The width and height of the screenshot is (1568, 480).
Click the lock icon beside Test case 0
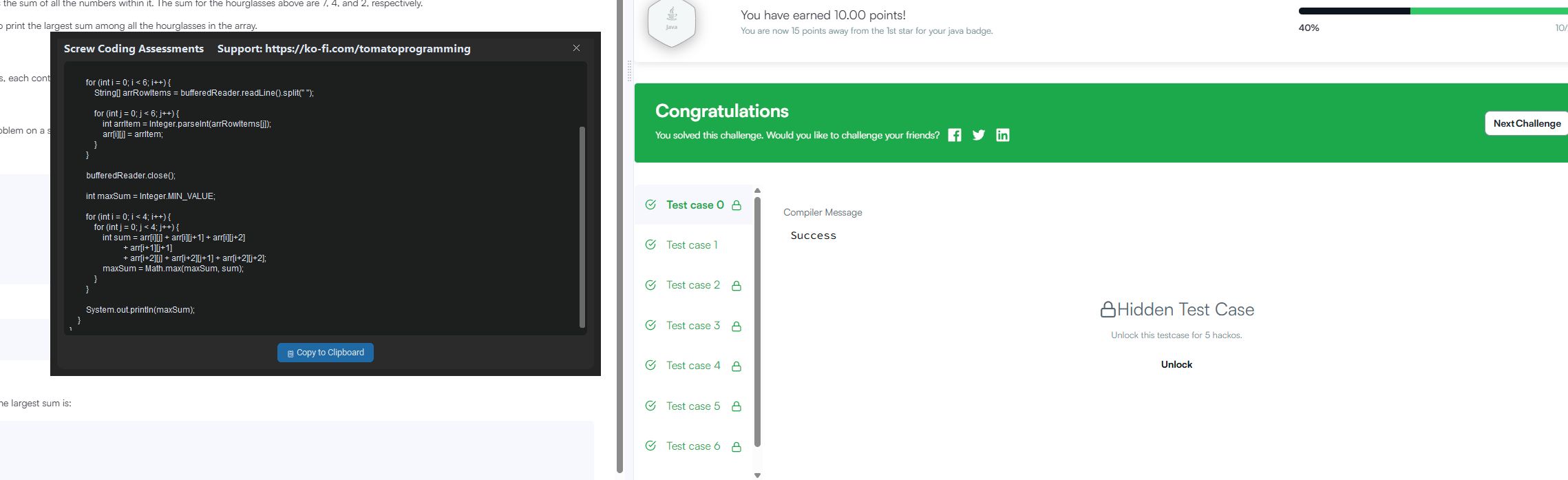[x=737, y=205]
